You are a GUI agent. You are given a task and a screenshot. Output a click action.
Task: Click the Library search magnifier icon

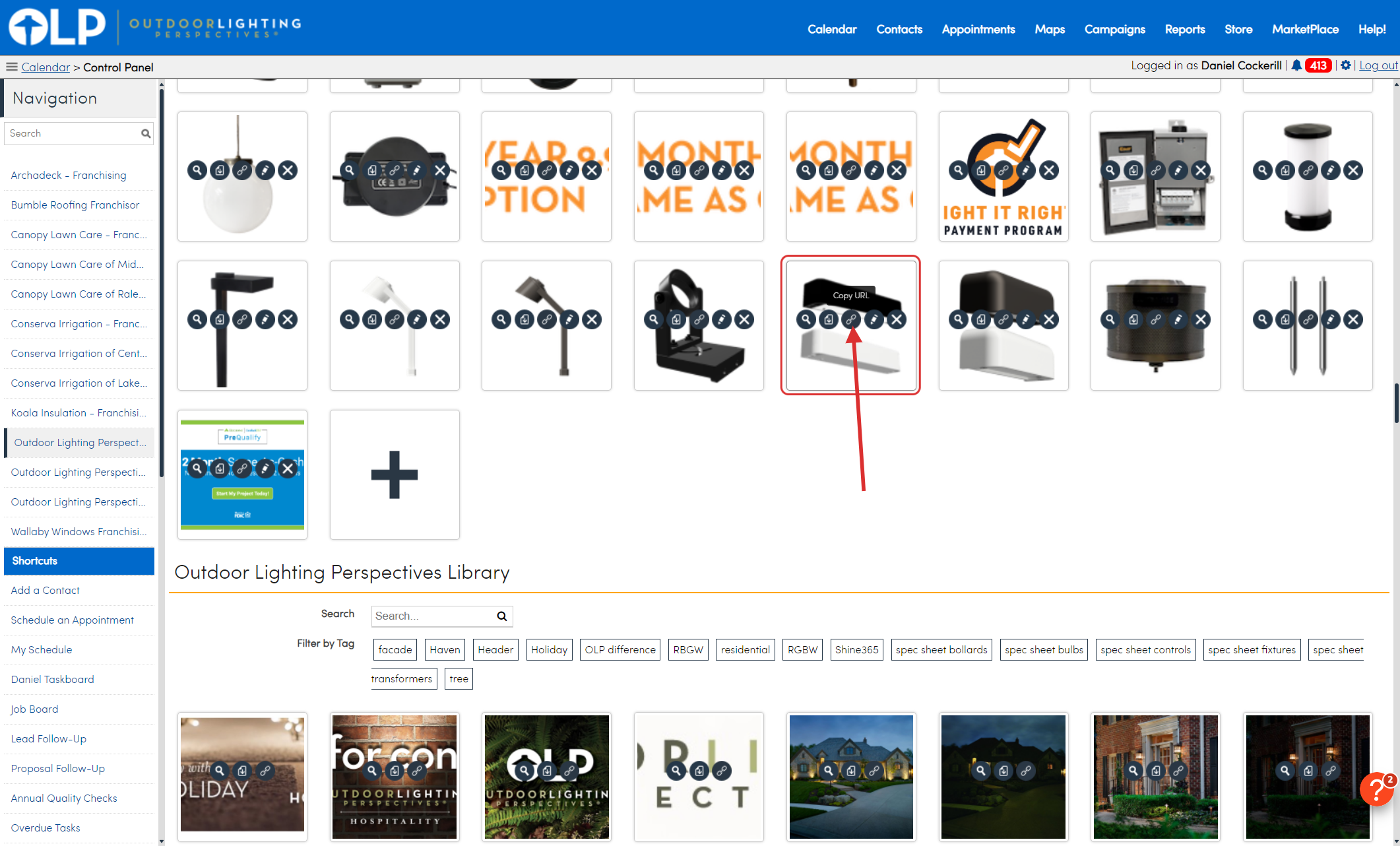(502, 616)
